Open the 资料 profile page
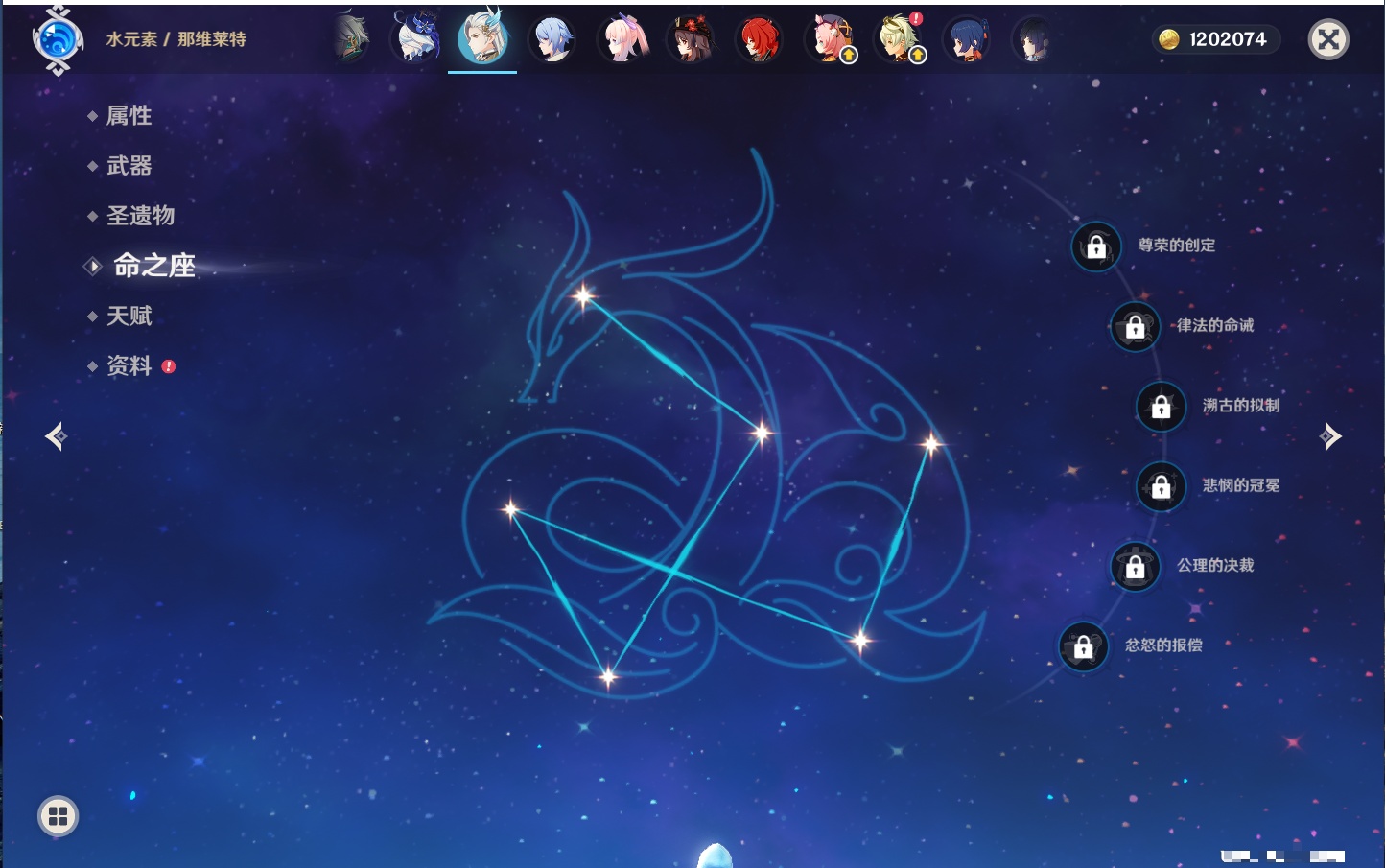This screenshot has width=1385, height=868. 129,366
